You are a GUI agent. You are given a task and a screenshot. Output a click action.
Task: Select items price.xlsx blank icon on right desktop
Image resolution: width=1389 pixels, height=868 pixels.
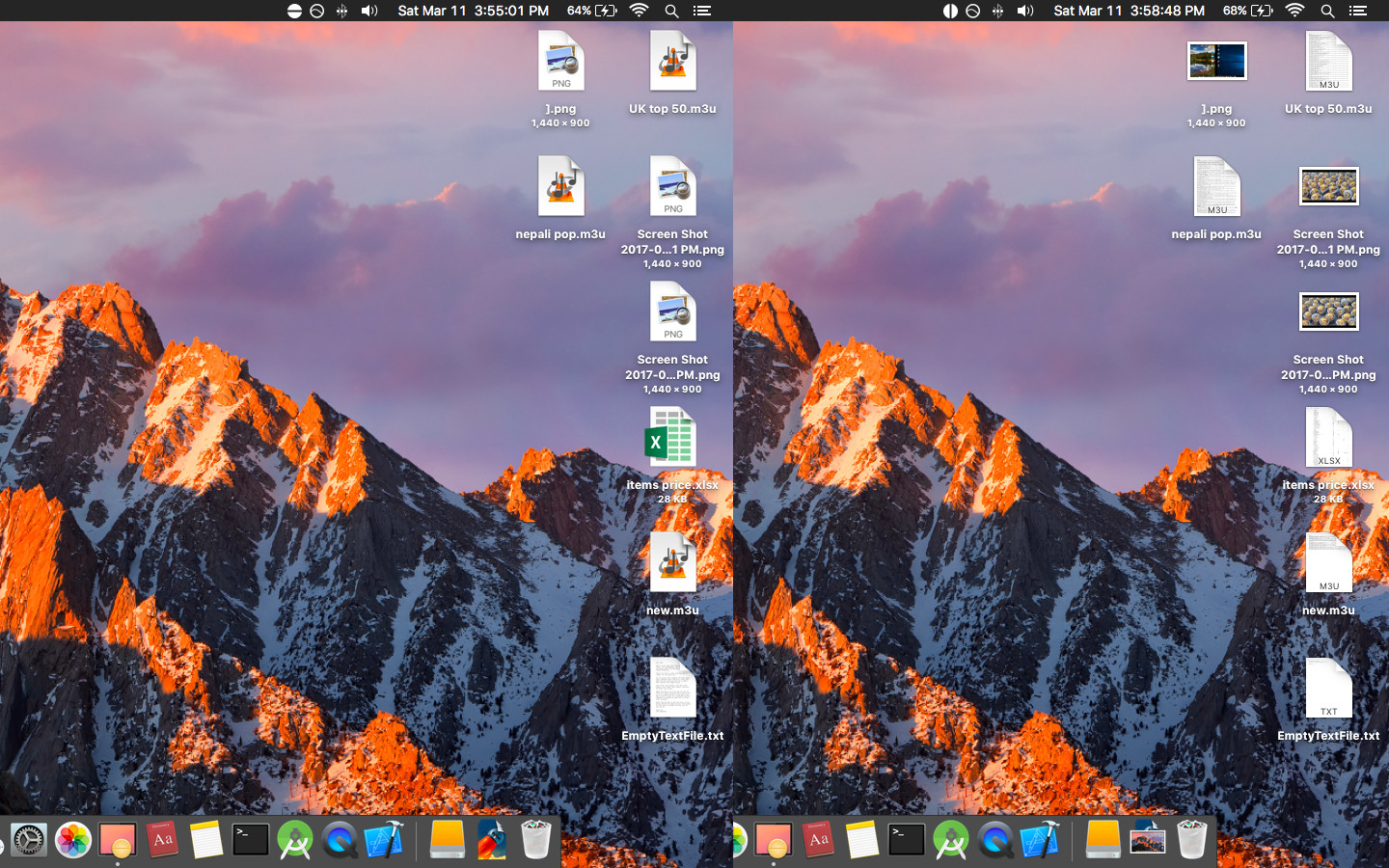pyautogui.click(x=1328, y=437)
